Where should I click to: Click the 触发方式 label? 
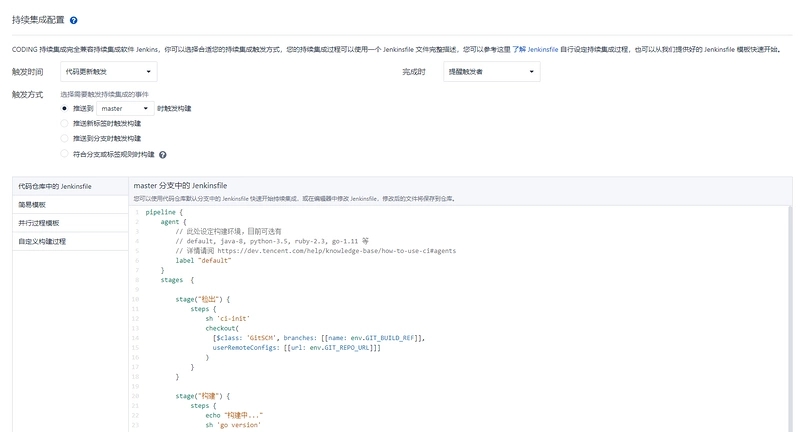[x=28, y=94]
